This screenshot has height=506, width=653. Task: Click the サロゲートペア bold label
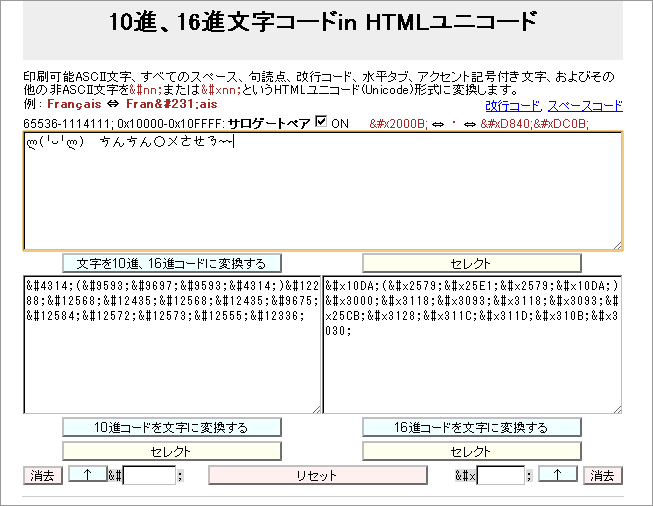(269, 124)
